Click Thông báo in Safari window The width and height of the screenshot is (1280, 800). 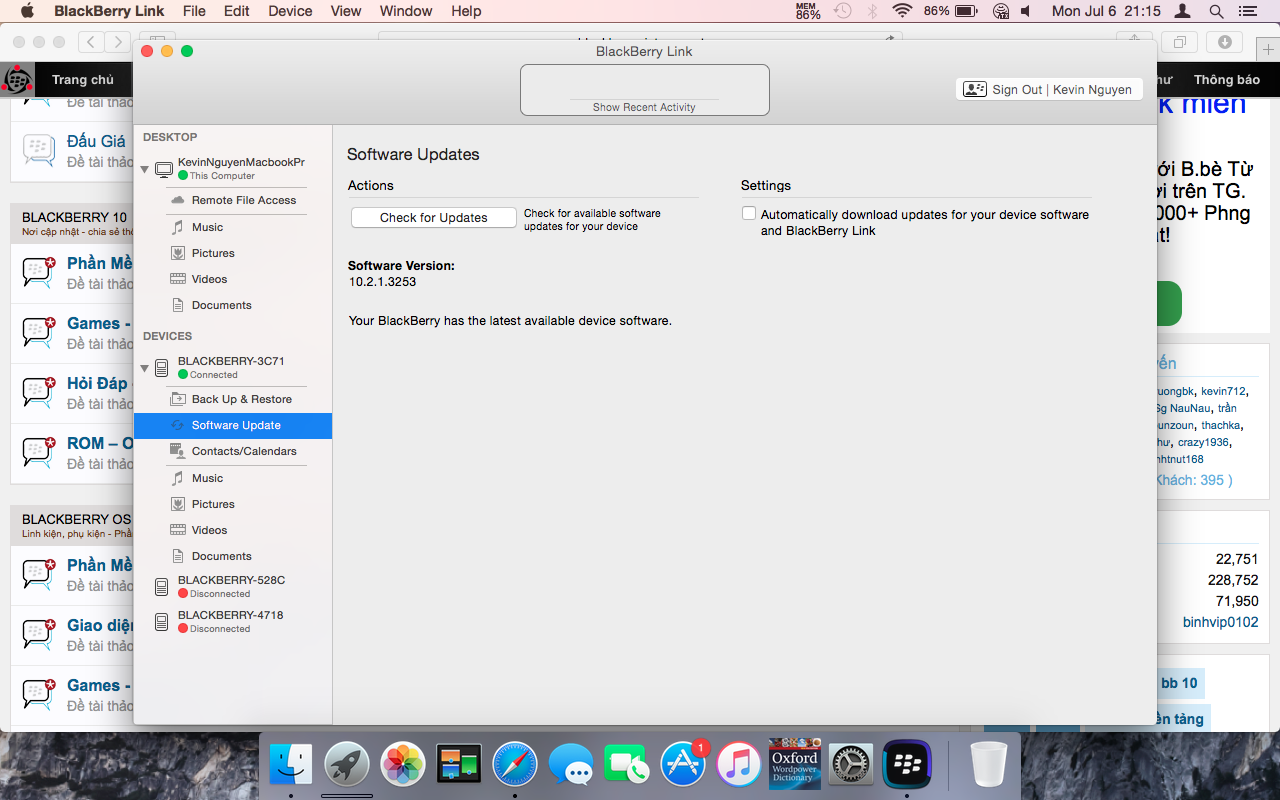click(x=1227, y=80)
